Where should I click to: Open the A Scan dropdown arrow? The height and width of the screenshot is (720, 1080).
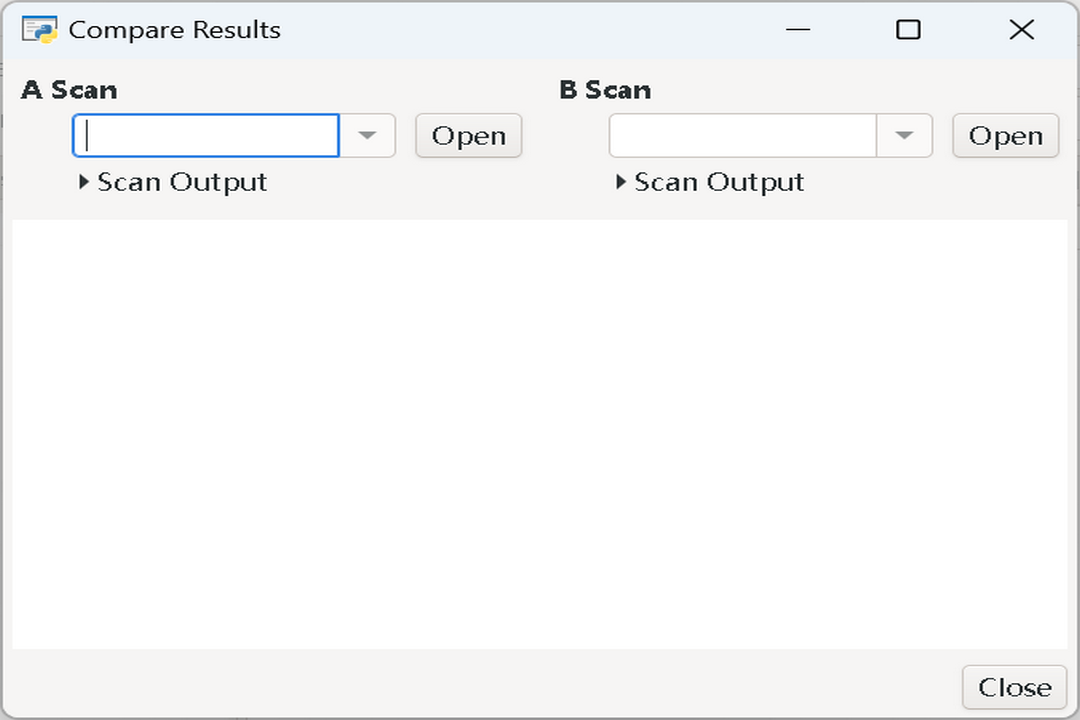367,136
